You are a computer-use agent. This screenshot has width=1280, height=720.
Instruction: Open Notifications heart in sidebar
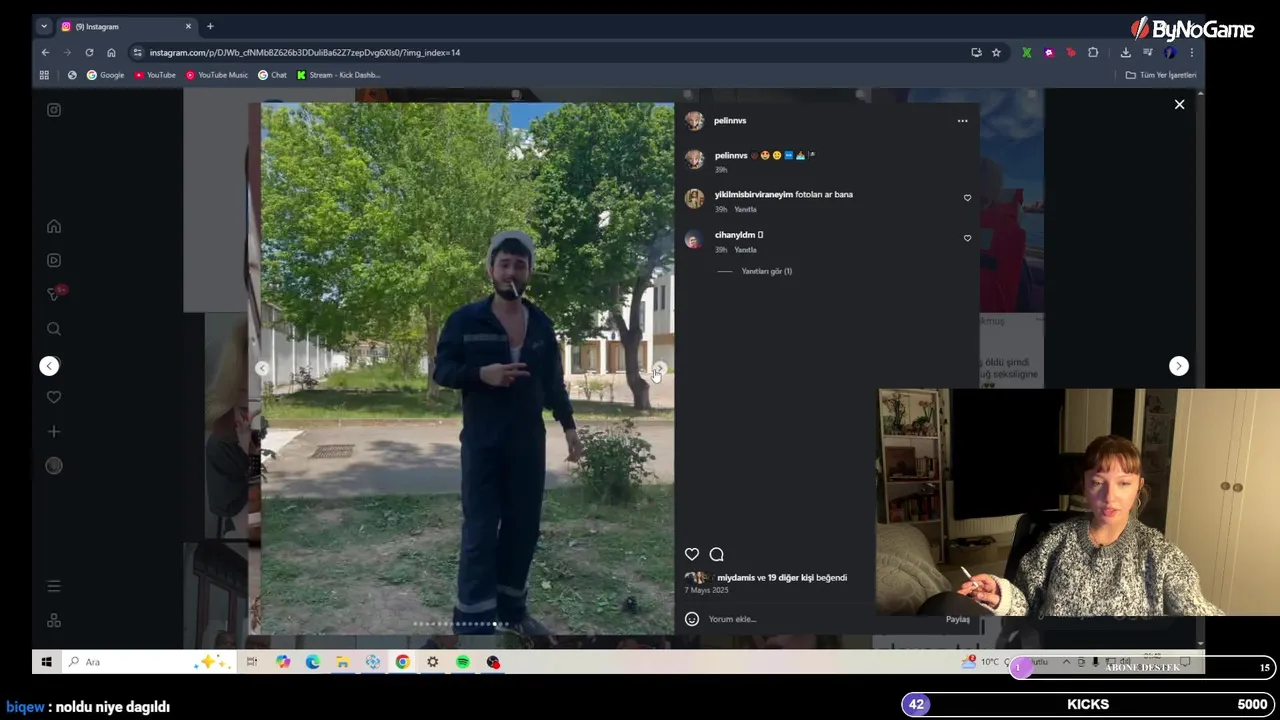pyautogui.click(x=54, y=397)
